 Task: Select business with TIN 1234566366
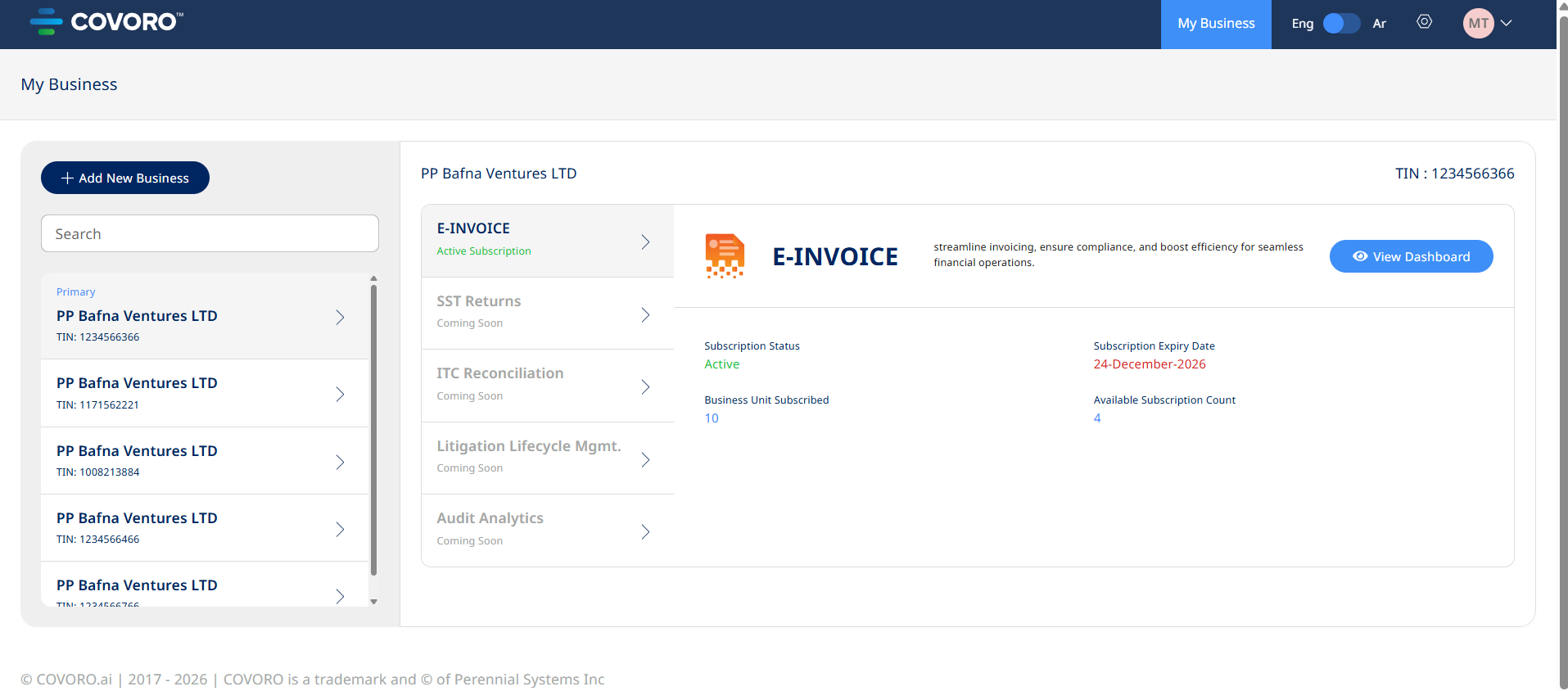pyautogui.click(x=205, y=316)
